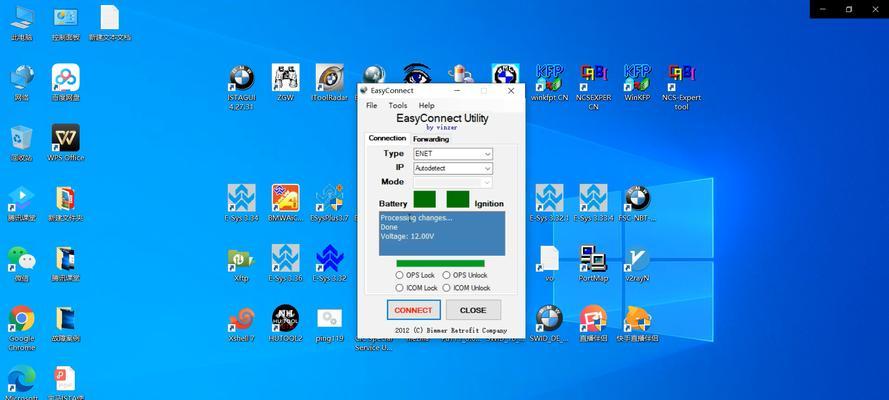Close the EasyConnect window with X
This screenshot has height=400, width=889.
pyautogui.click(x=511, y=91)
